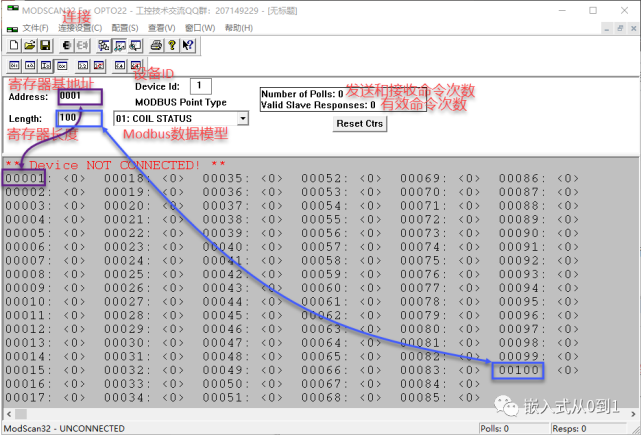The width and height of the screenshot is (641, 435).
Task: Set display format to Hex (0x icon)
Action: coord(62,65)
